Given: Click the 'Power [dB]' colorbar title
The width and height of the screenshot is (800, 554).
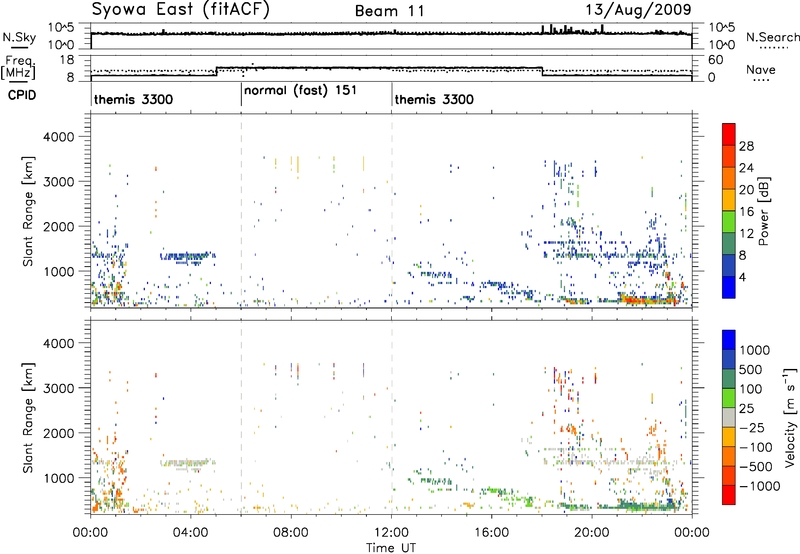Looking at the screenshot, I should point(763,211).
